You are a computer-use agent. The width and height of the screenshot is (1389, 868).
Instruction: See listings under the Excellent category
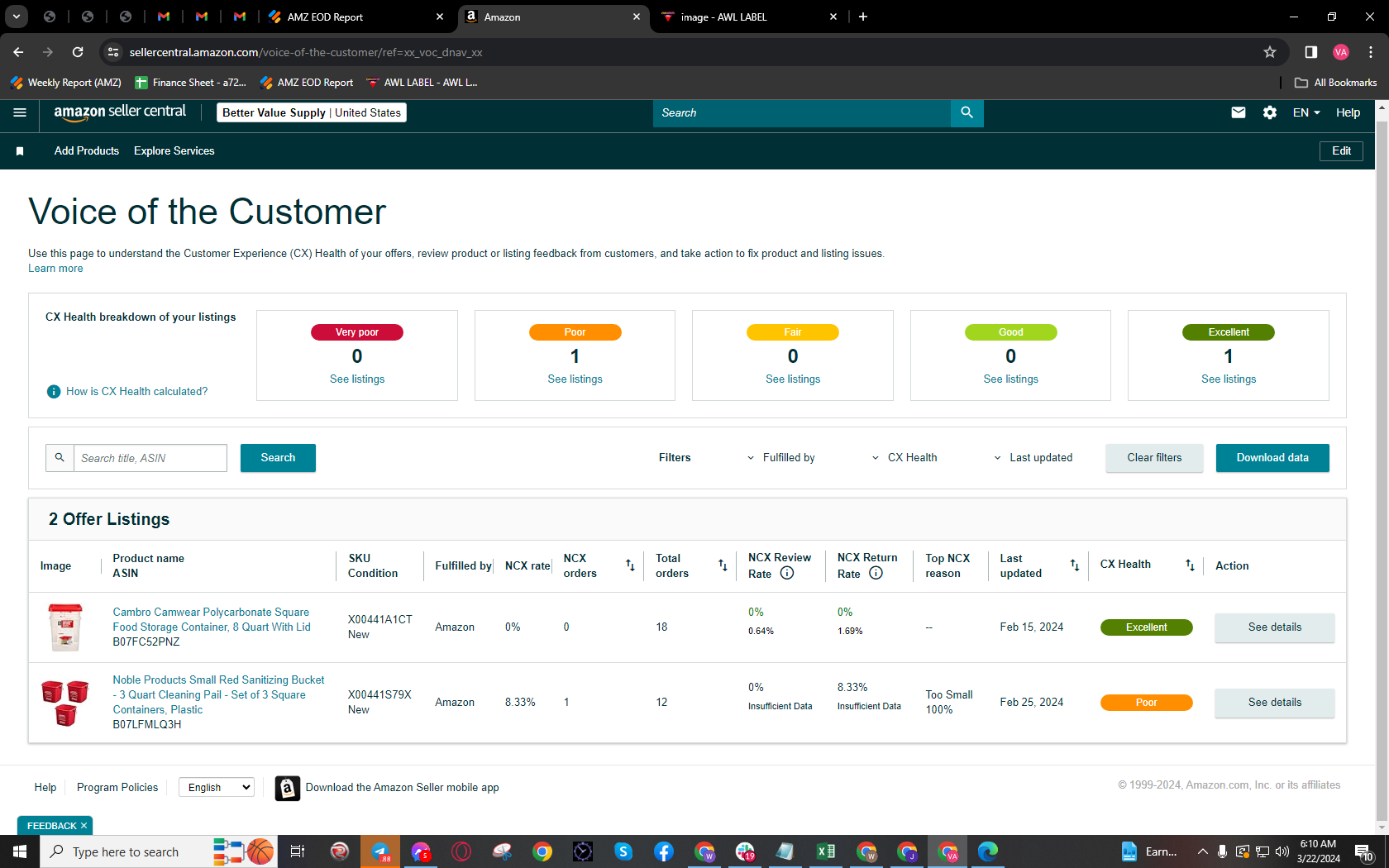click(x=1229, y=379)
